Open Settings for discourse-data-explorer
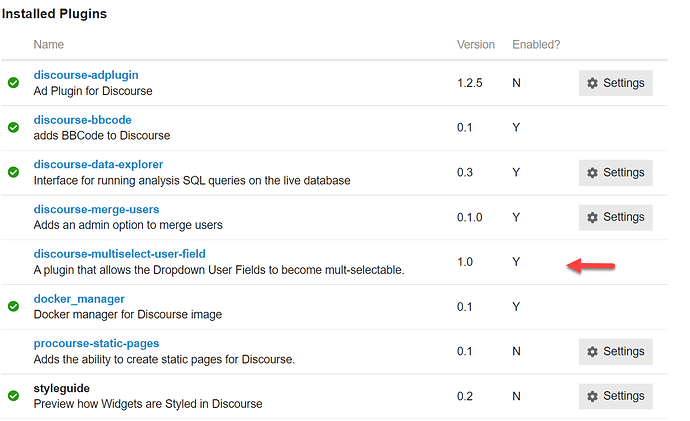The image size is (690, 421). click(x=615, y=172)
